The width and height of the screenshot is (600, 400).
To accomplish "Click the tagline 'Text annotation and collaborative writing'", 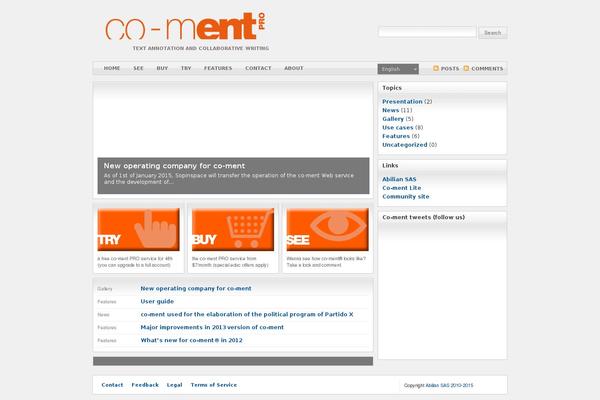I will coord(201,48).
